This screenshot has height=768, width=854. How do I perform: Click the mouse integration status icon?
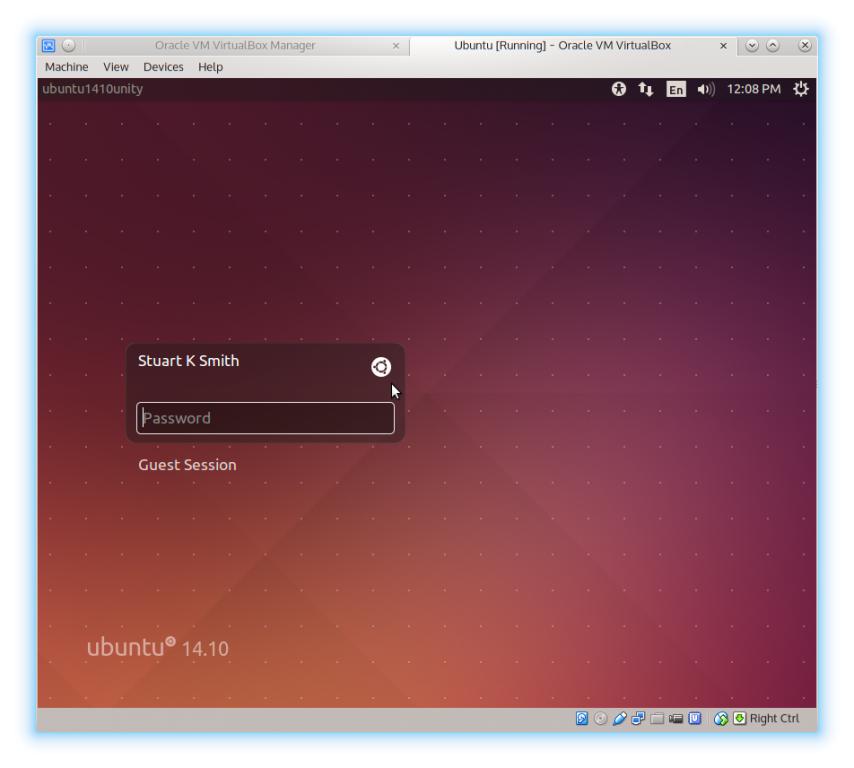719,719
